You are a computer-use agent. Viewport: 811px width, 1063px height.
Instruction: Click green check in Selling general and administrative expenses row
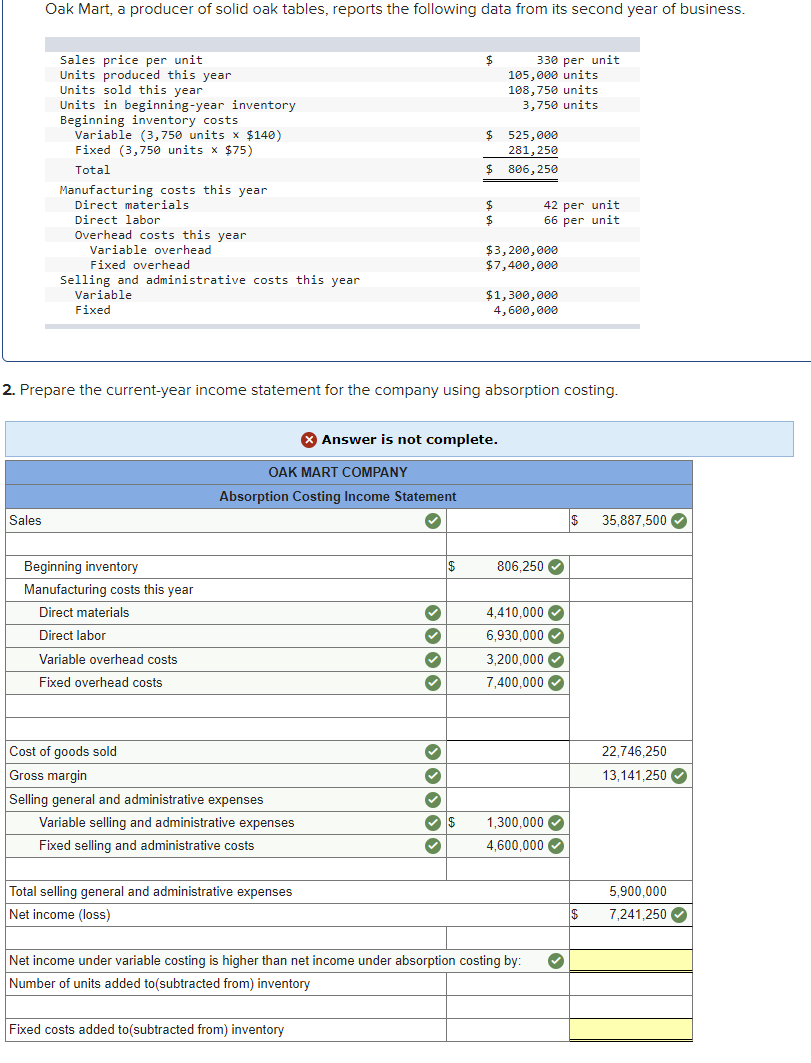click(433, 800)
